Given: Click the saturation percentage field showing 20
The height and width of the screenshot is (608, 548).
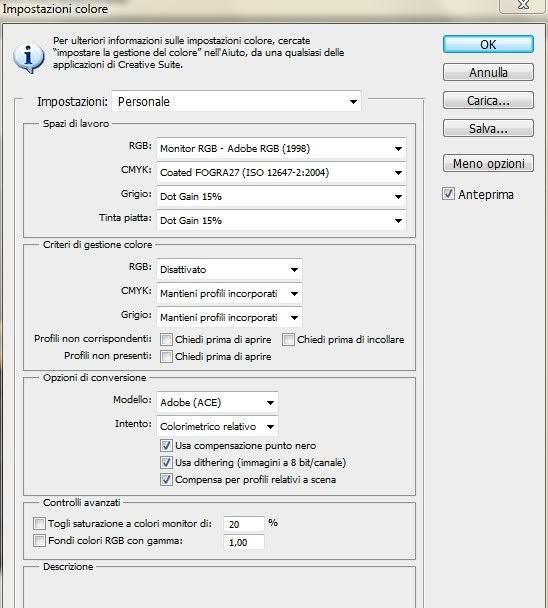Looking at the screenshot, I should click(244, 524).
